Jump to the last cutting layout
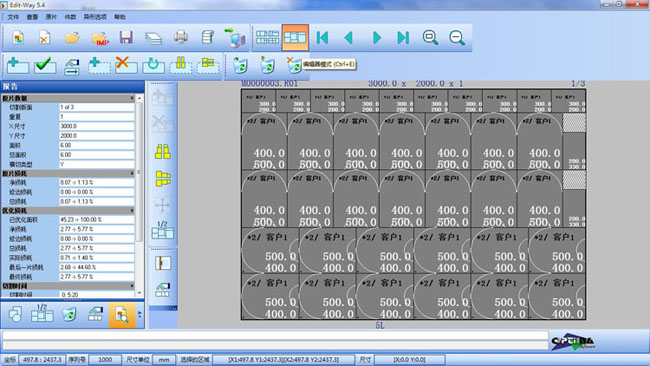This screenshot has width=650, height=366. click(403, 38)
